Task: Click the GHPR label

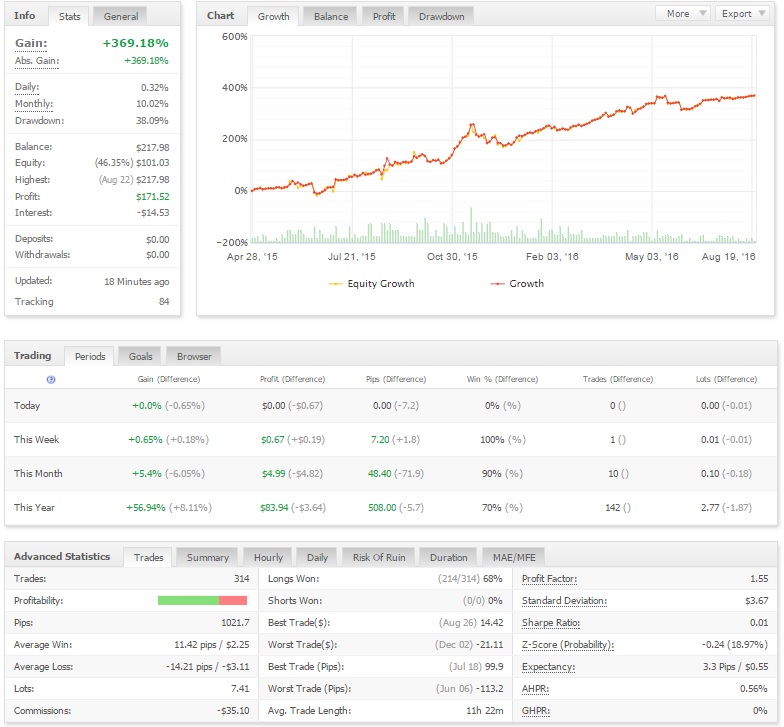Action: [536, 711]
